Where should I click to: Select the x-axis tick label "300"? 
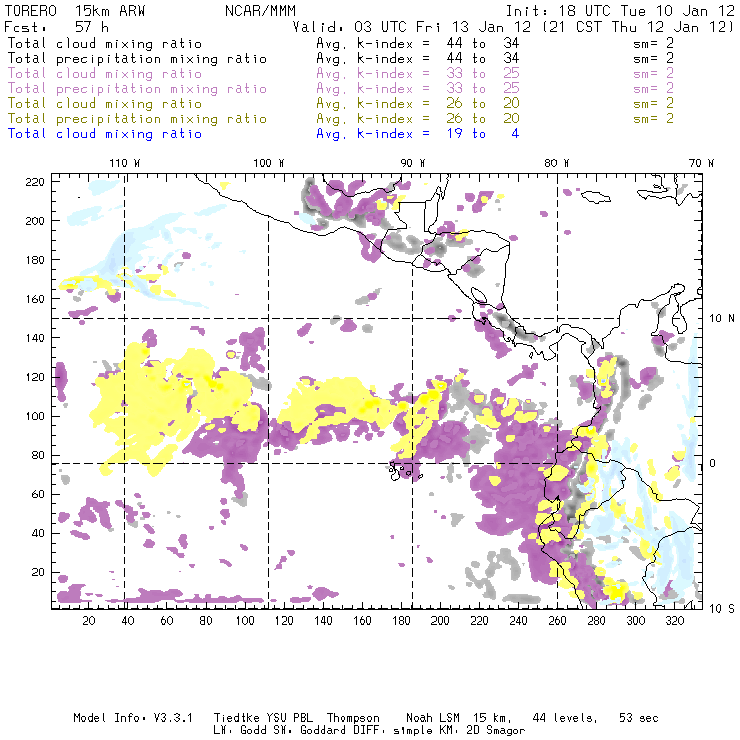click(636, 621)
